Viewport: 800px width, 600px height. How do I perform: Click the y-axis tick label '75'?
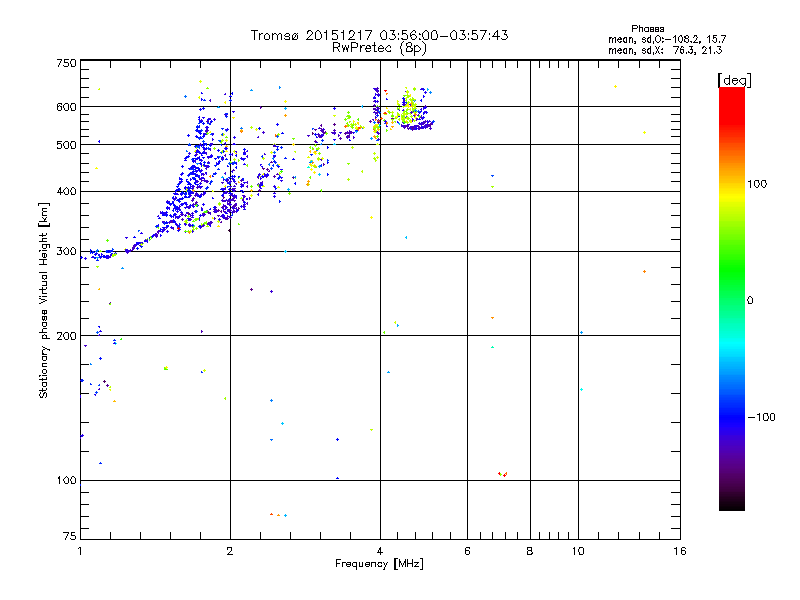pyautogui.click(x=70, y=536)
